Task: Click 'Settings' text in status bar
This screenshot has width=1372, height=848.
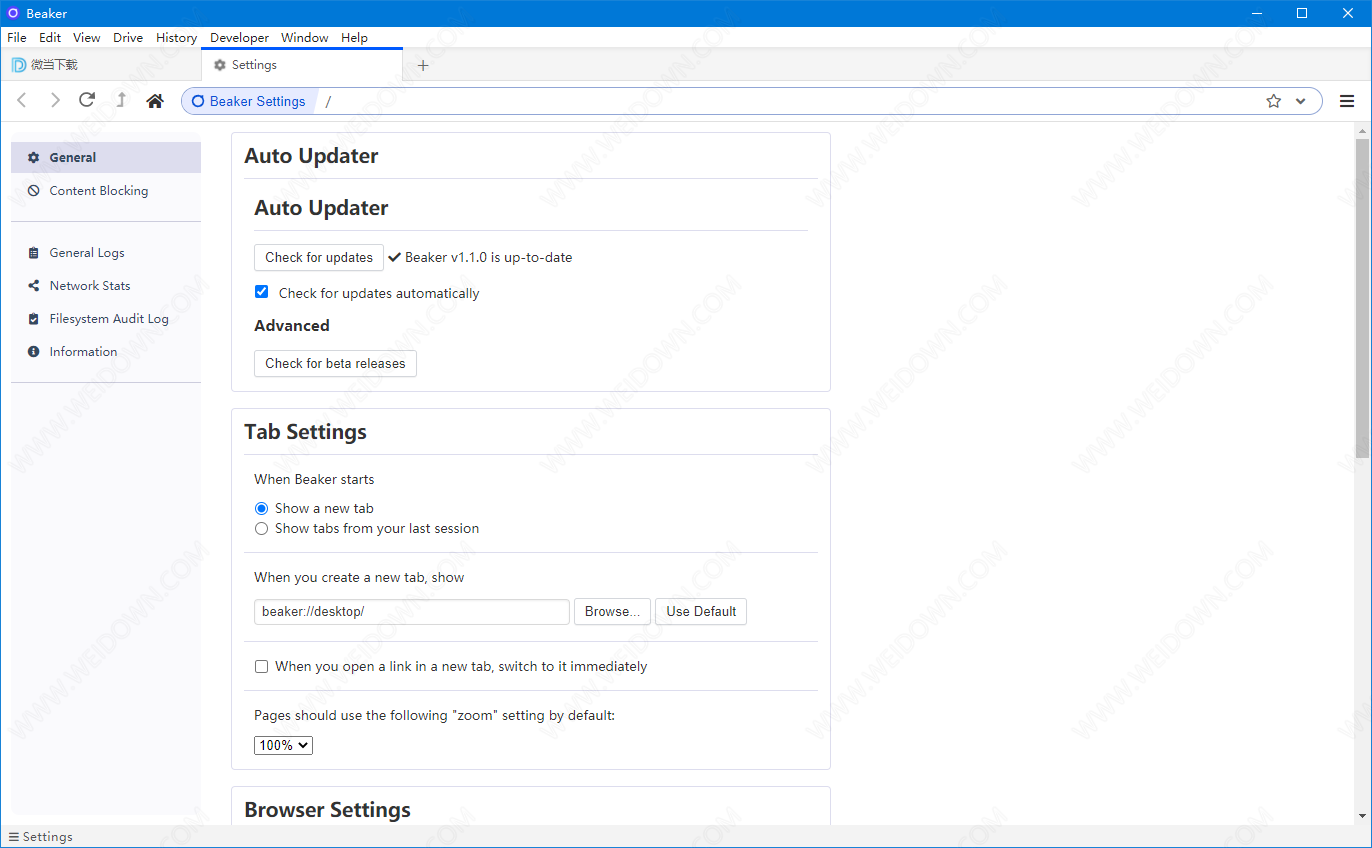Action: 47,837
